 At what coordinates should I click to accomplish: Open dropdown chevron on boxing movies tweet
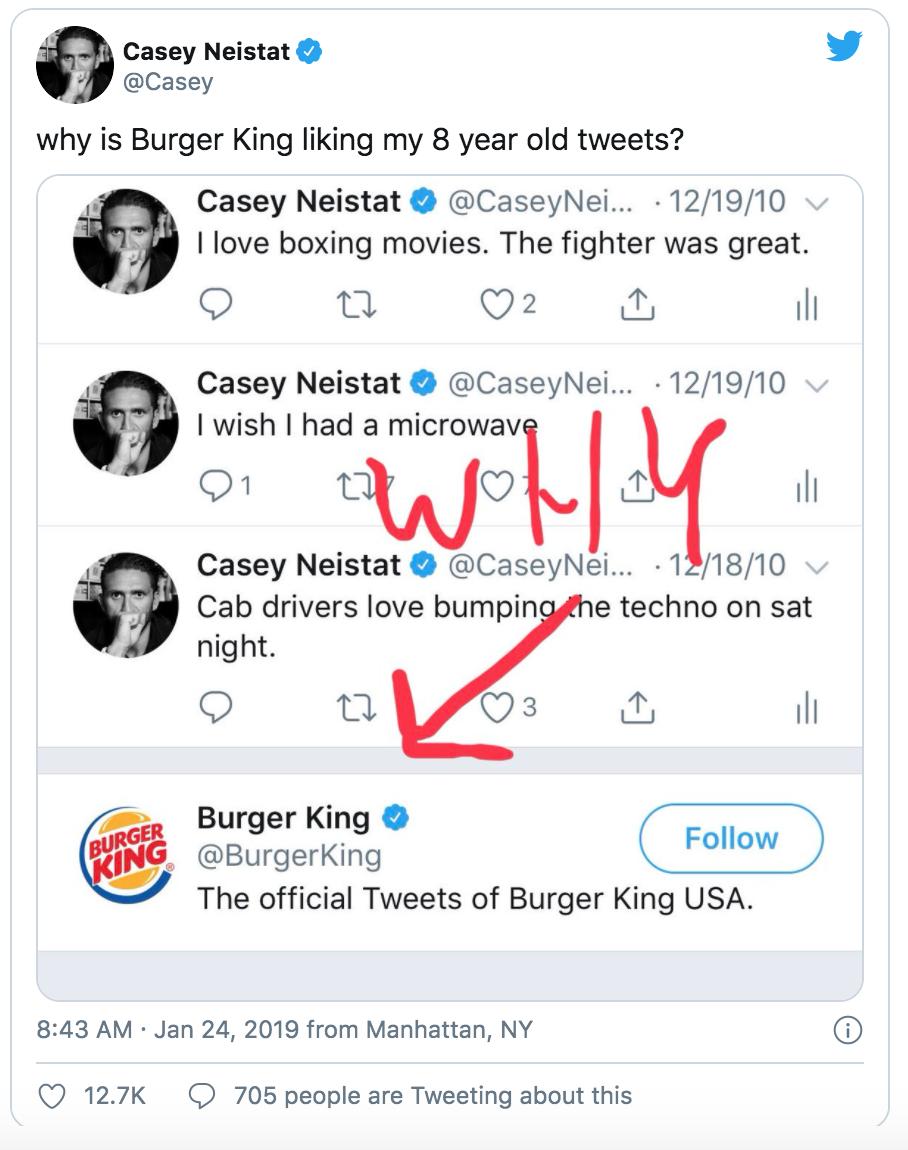point(816,203)
